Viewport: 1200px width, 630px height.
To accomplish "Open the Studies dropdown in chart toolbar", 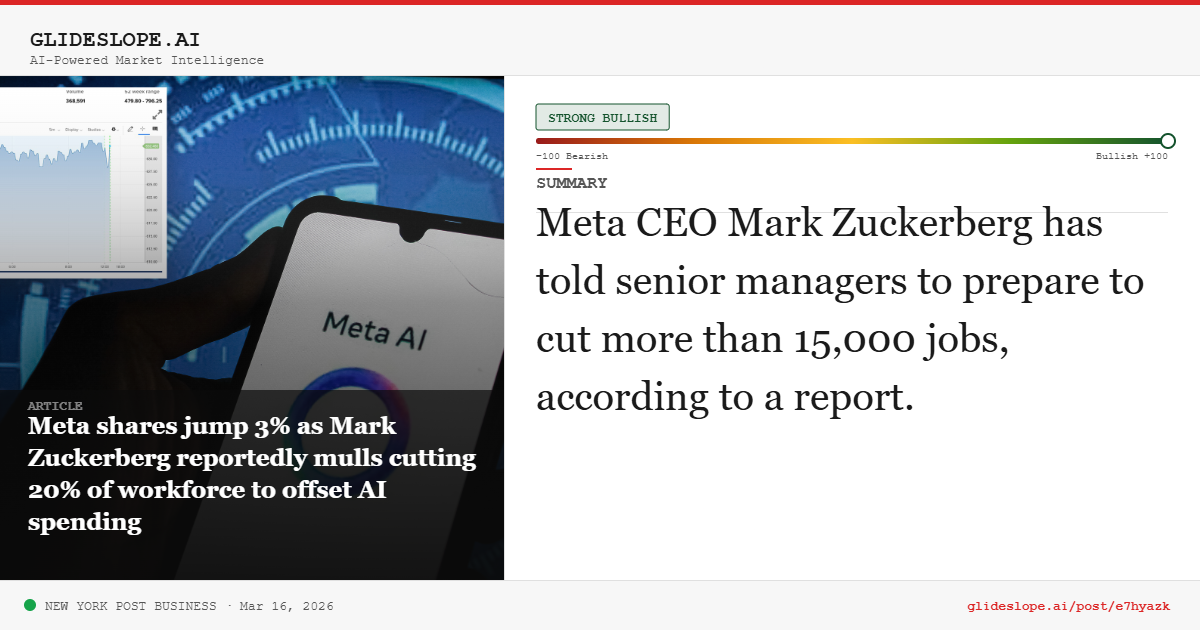I will pyautogui.click(x=95, y=129).
